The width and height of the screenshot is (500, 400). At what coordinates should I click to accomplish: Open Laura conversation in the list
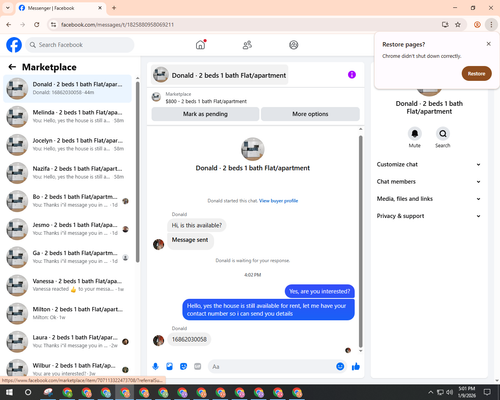pyautogui.click(x=68, y=341)
